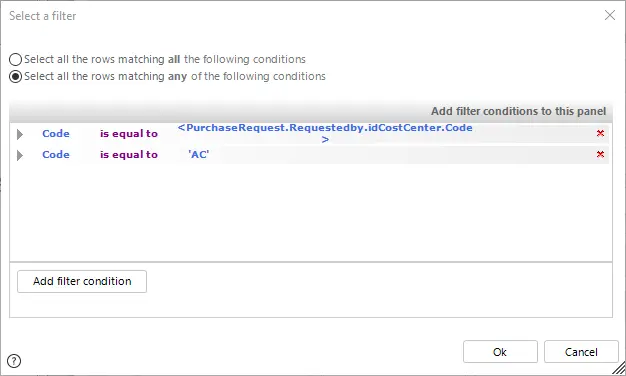
Task: Click the 'Add filter conditions to this panel' header
Action: pyautogui.click(x=518, y=111)
